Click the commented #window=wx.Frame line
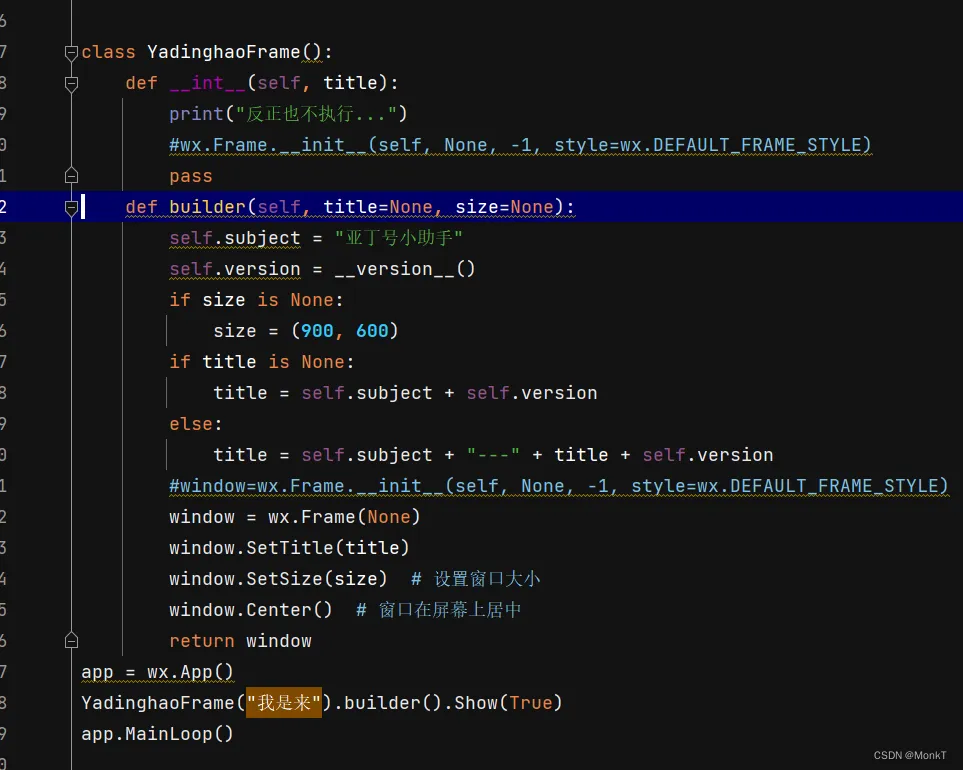This screenshot has height=770, width=963. (559, 486)
